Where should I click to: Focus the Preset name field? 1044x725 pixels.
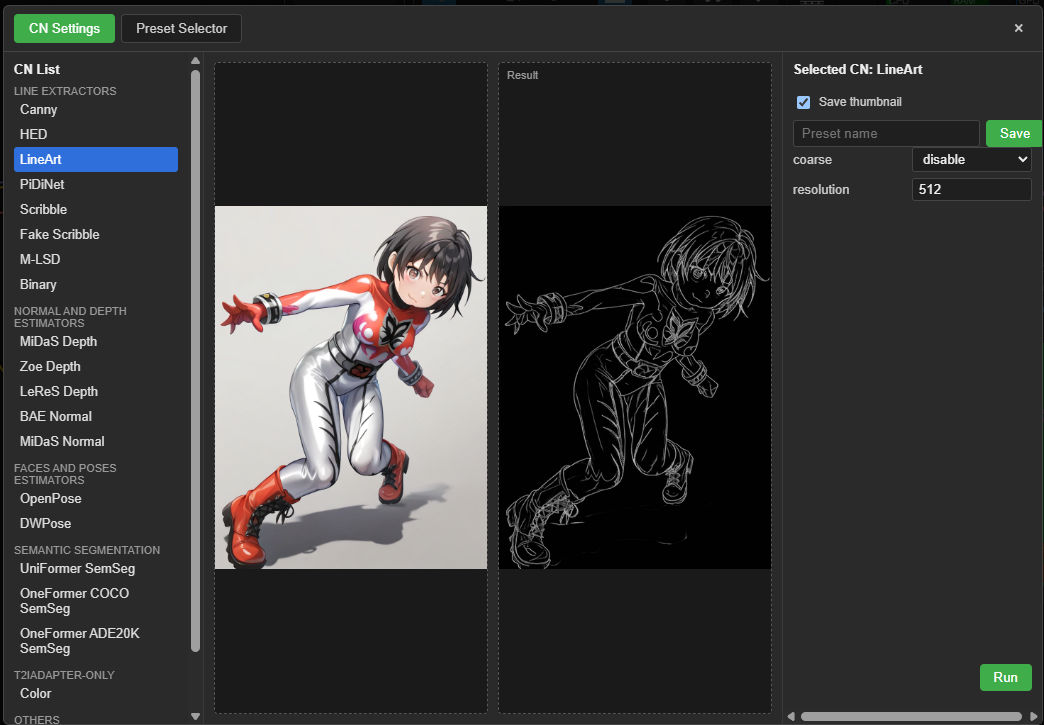pos(886,134)
